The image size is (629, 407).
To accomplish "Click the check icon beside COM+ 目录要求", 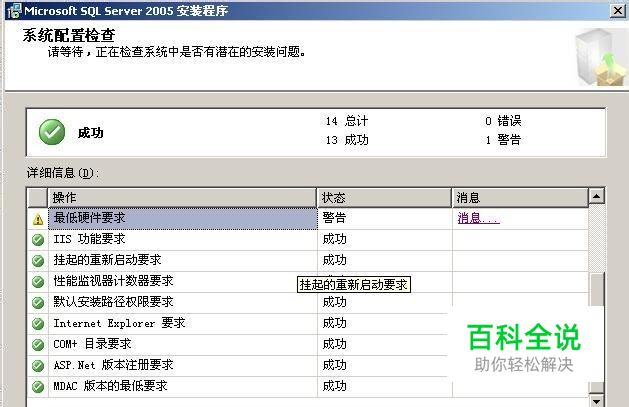I will 38,344.
